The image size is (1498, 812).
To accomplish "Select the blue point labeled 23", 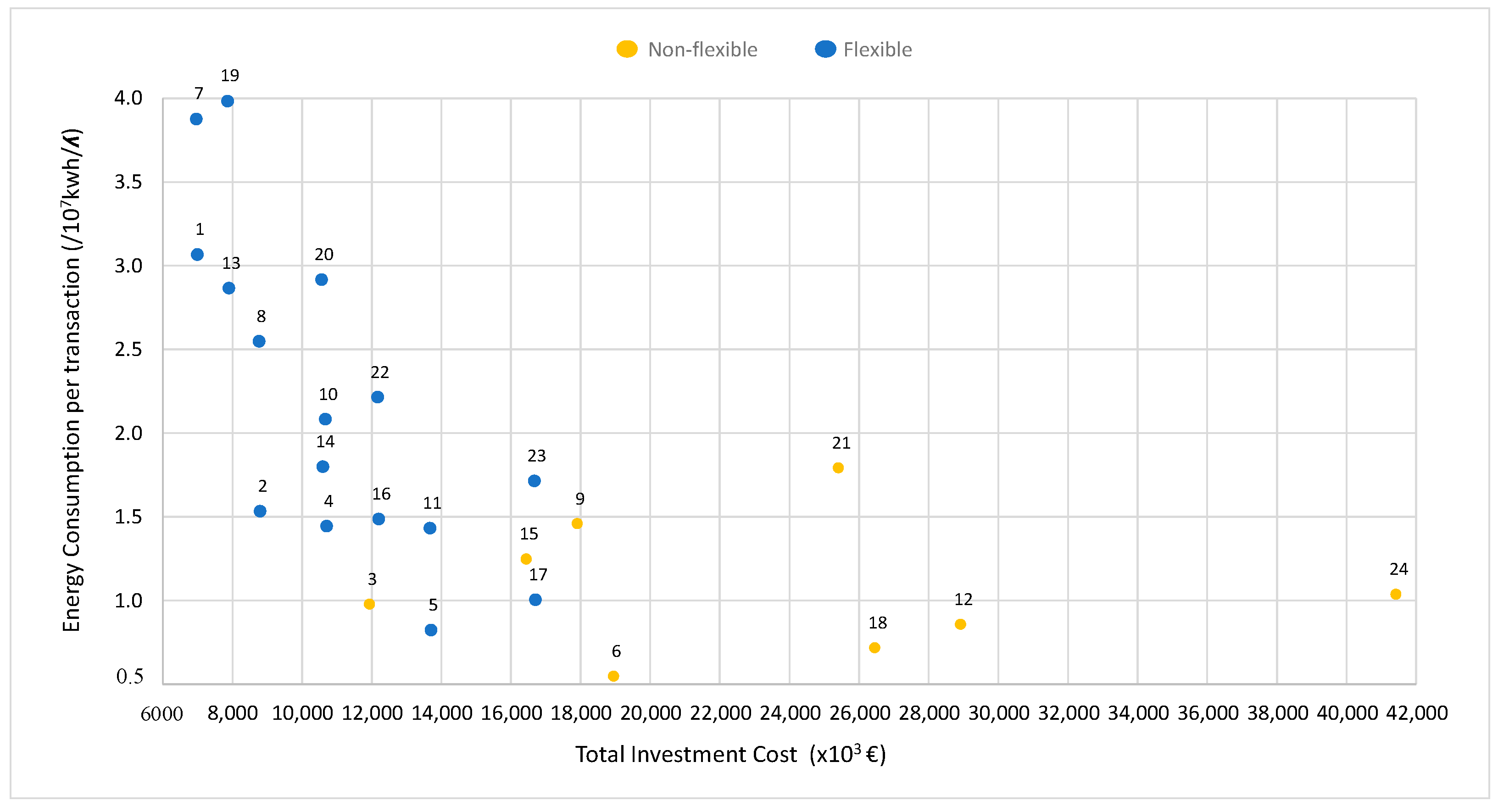I will pos(535,480).
